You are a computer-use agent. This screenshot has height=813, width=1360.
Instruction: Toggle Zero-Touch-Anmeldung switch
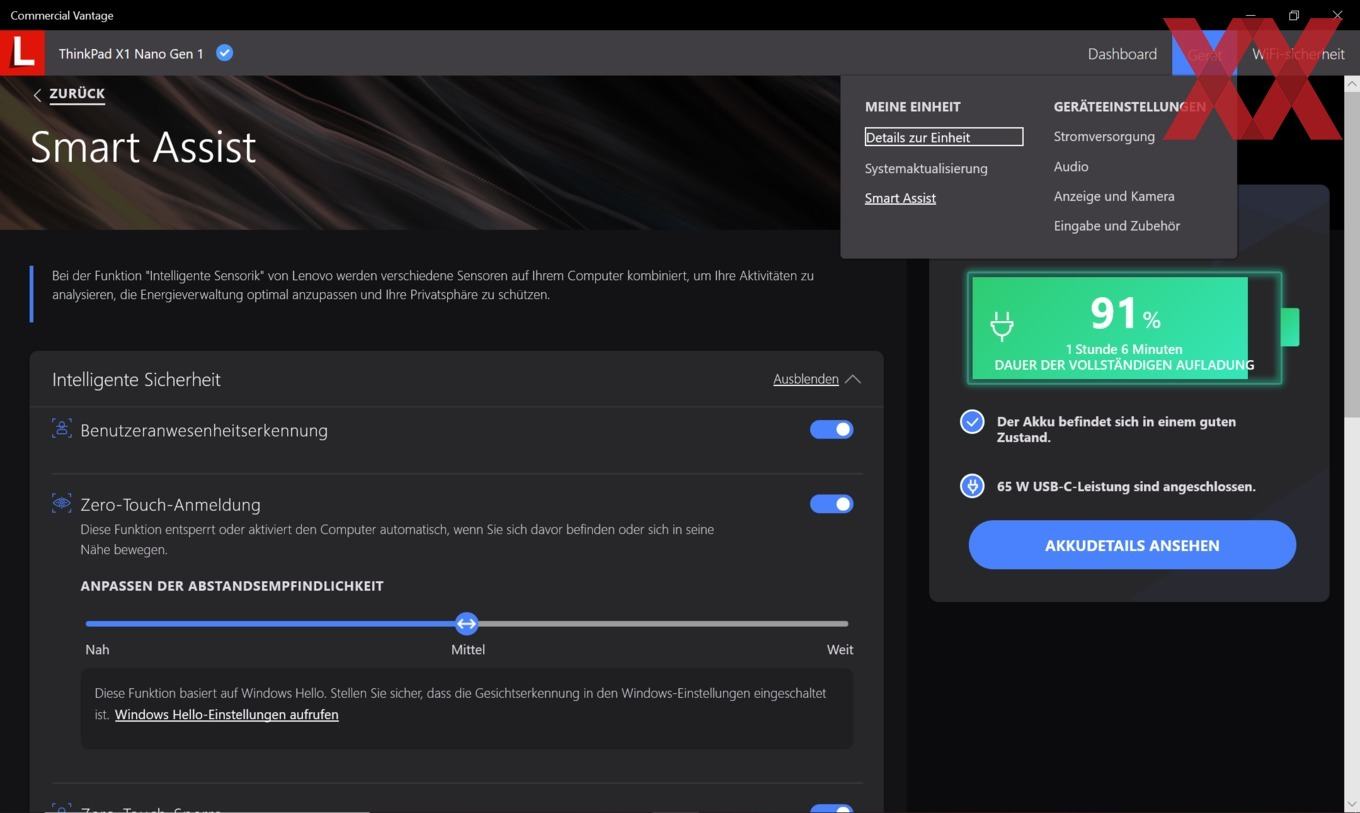point(831,504)
